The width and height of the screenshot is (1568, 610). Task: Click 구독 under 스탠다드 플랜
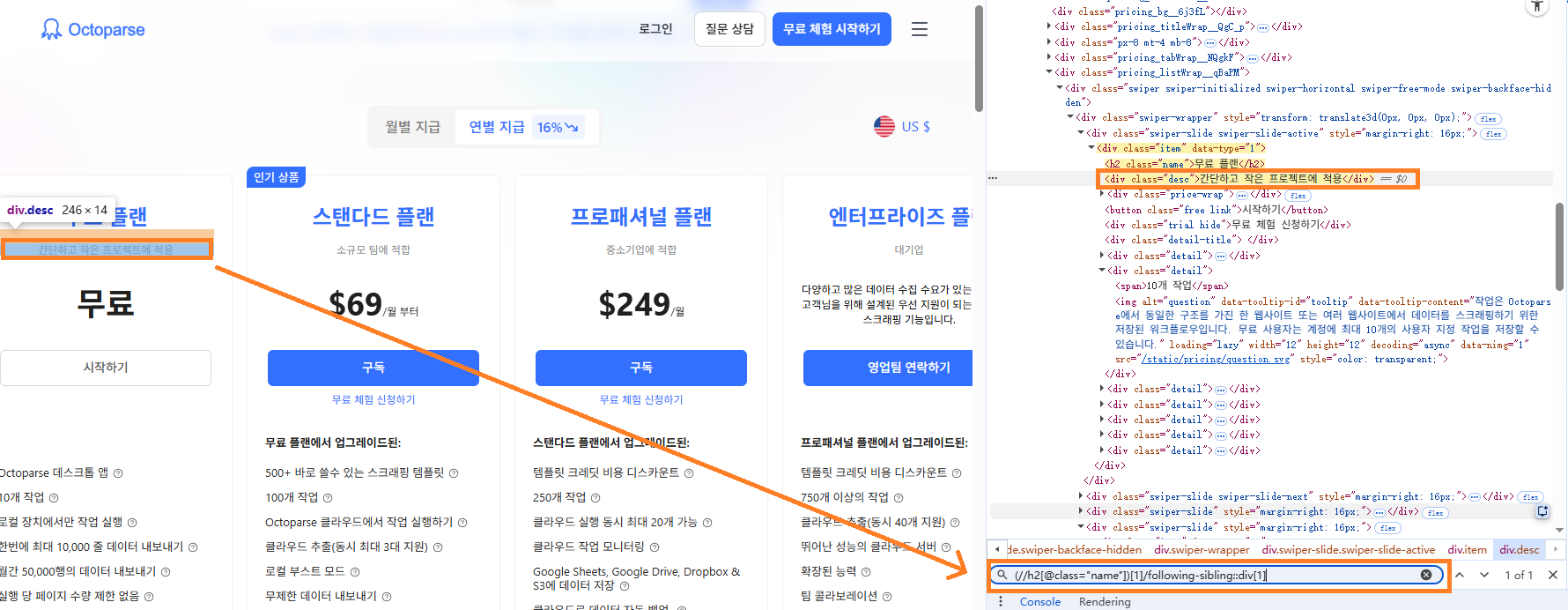tap(373, 368)
